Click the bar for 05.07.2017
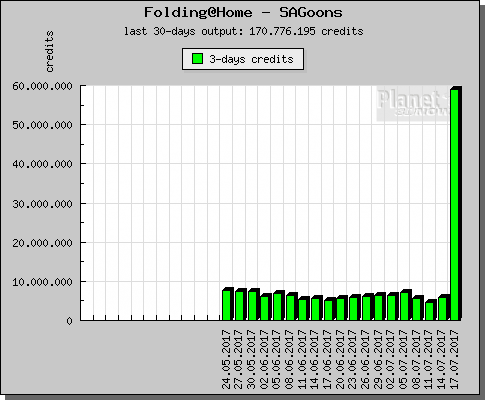This screenshot has width=485, height=400. 405,305
